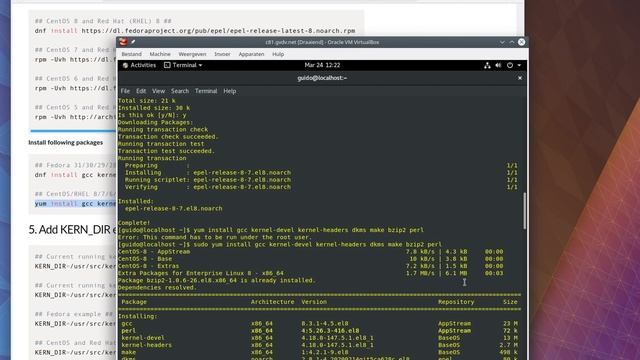The height and width of the screenshot is (360, 640).
Task: Click the epel-release-latest-8 URL in browser code
Action: tap(218, 31)
